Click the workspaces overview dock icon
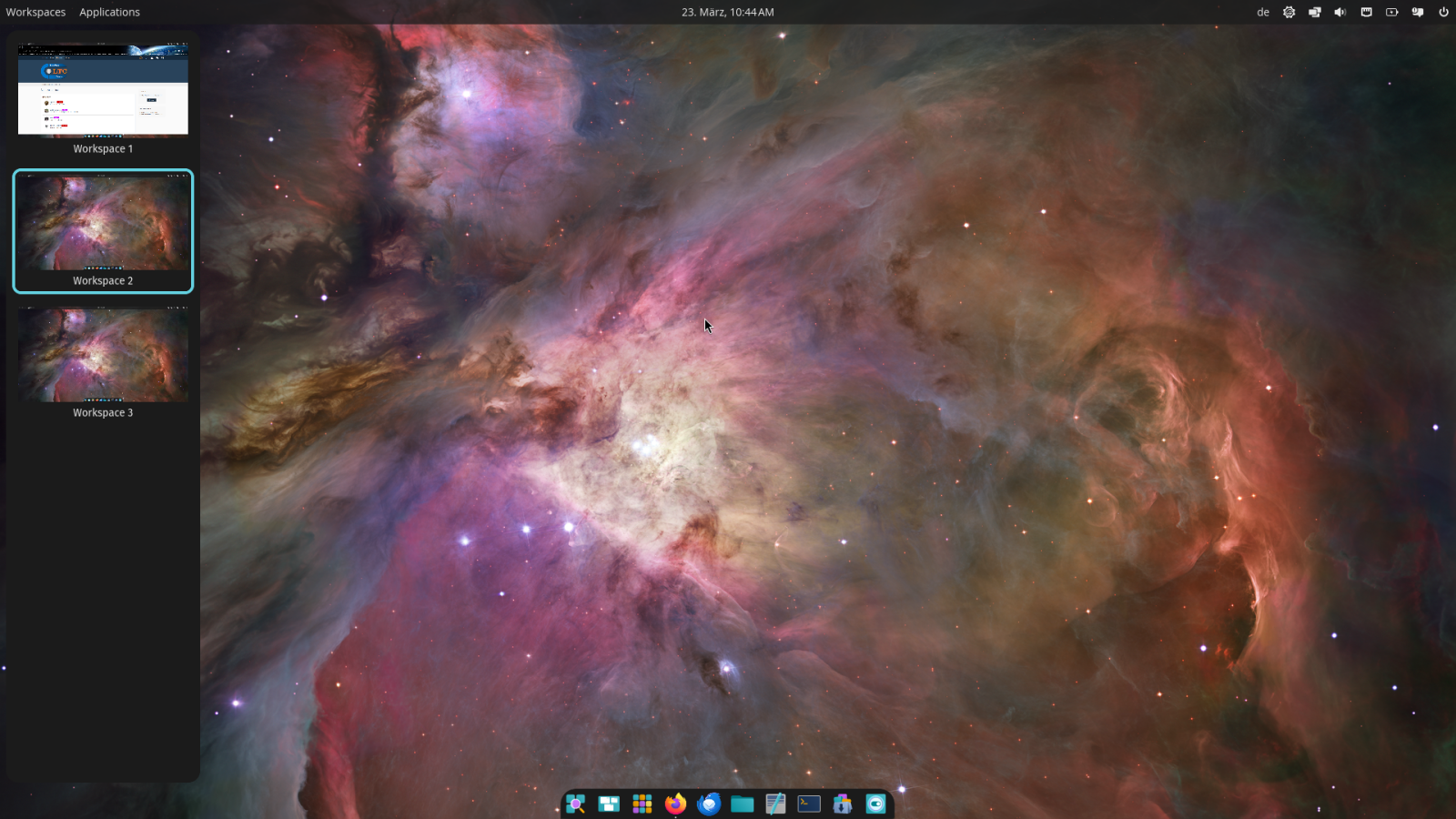The height and width of the screenshot is (819, 1456). pyautogui.click(x=609, y=804)
